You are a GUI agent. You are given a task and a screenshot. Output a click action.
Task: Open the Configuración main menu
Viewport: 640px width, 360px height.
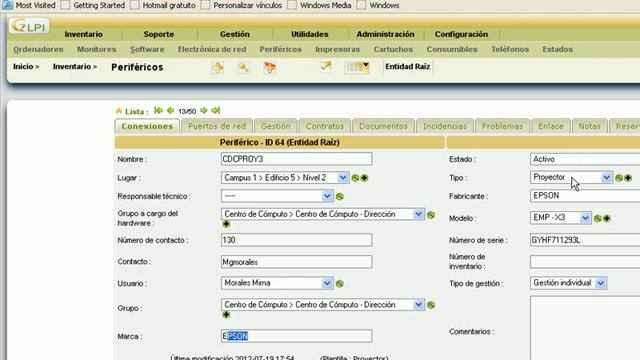(x=461, y=34)
